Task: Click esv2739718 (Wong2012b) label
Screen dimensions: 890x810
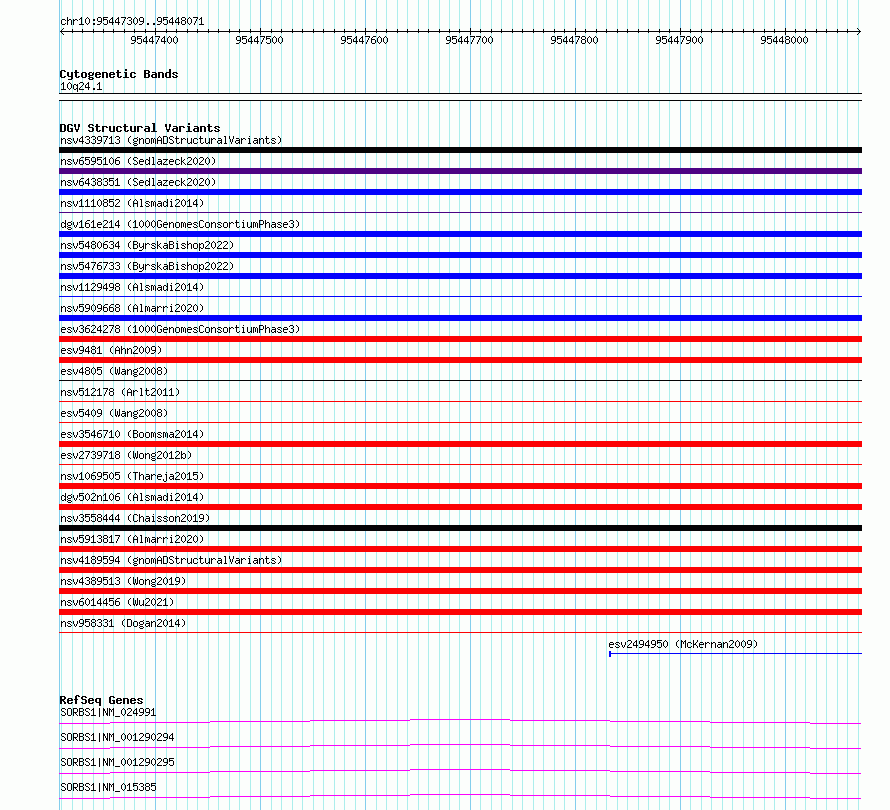Action: tap(126, 455)
